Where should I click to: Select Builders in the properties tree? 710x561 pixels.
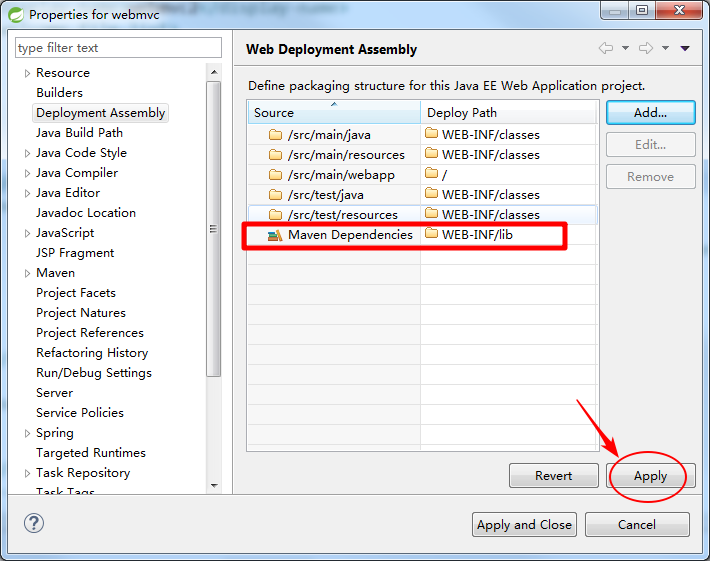pos(59,93)
